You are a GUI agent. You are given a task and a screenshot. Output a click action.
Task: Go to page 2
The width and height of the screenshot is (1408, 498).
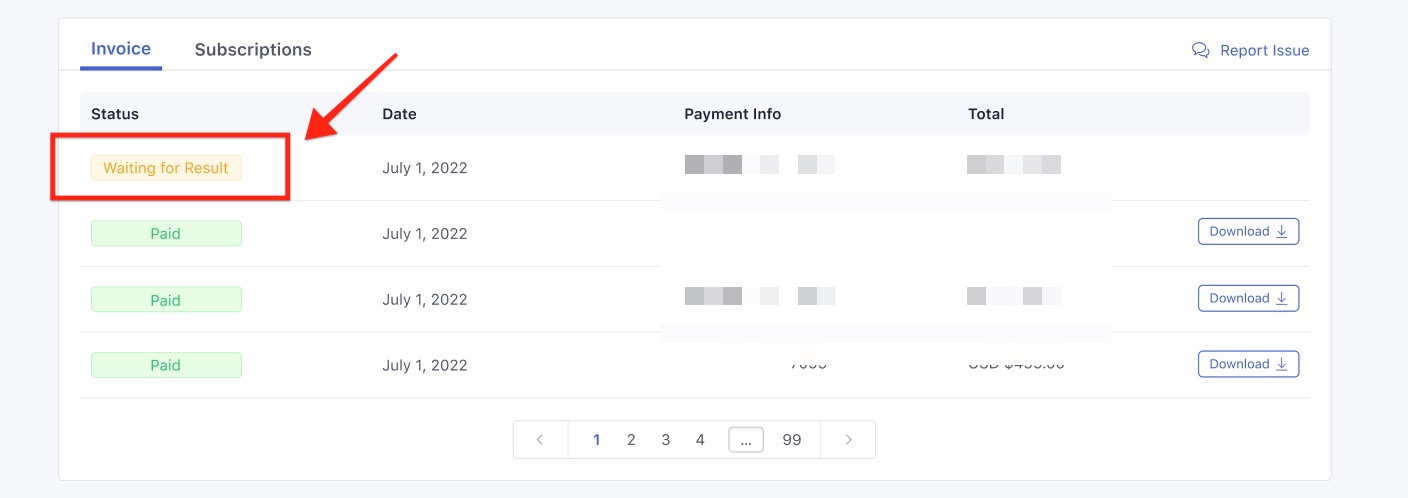(631, 439)
